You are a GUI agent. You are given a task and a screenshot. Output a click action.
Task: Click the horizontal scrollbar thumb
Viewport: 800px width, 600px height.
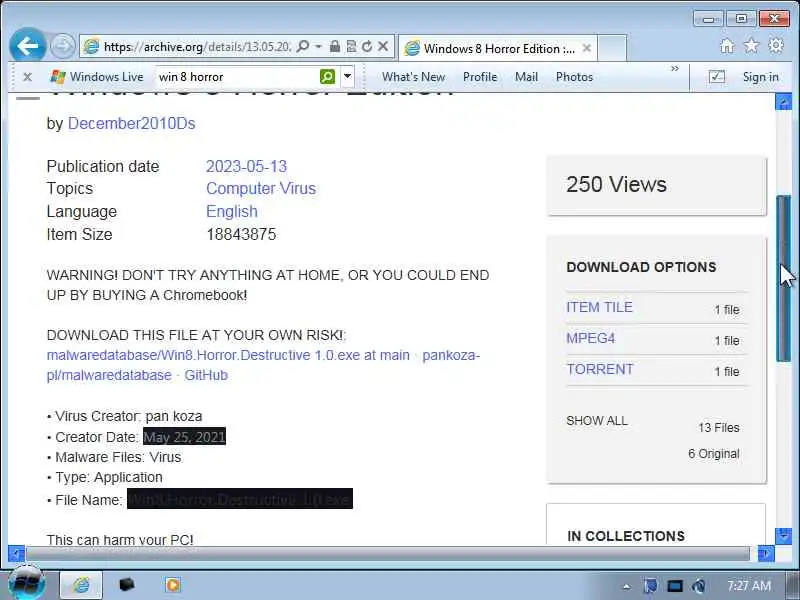(x=388, y=553)
